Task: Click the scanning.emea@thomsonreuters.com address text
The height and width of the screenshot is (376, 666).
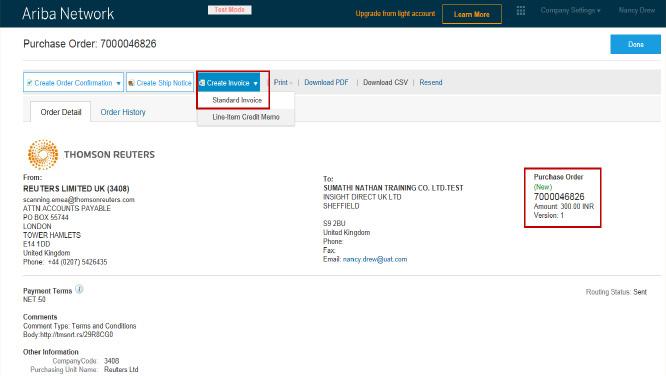Action: (79, 199)
